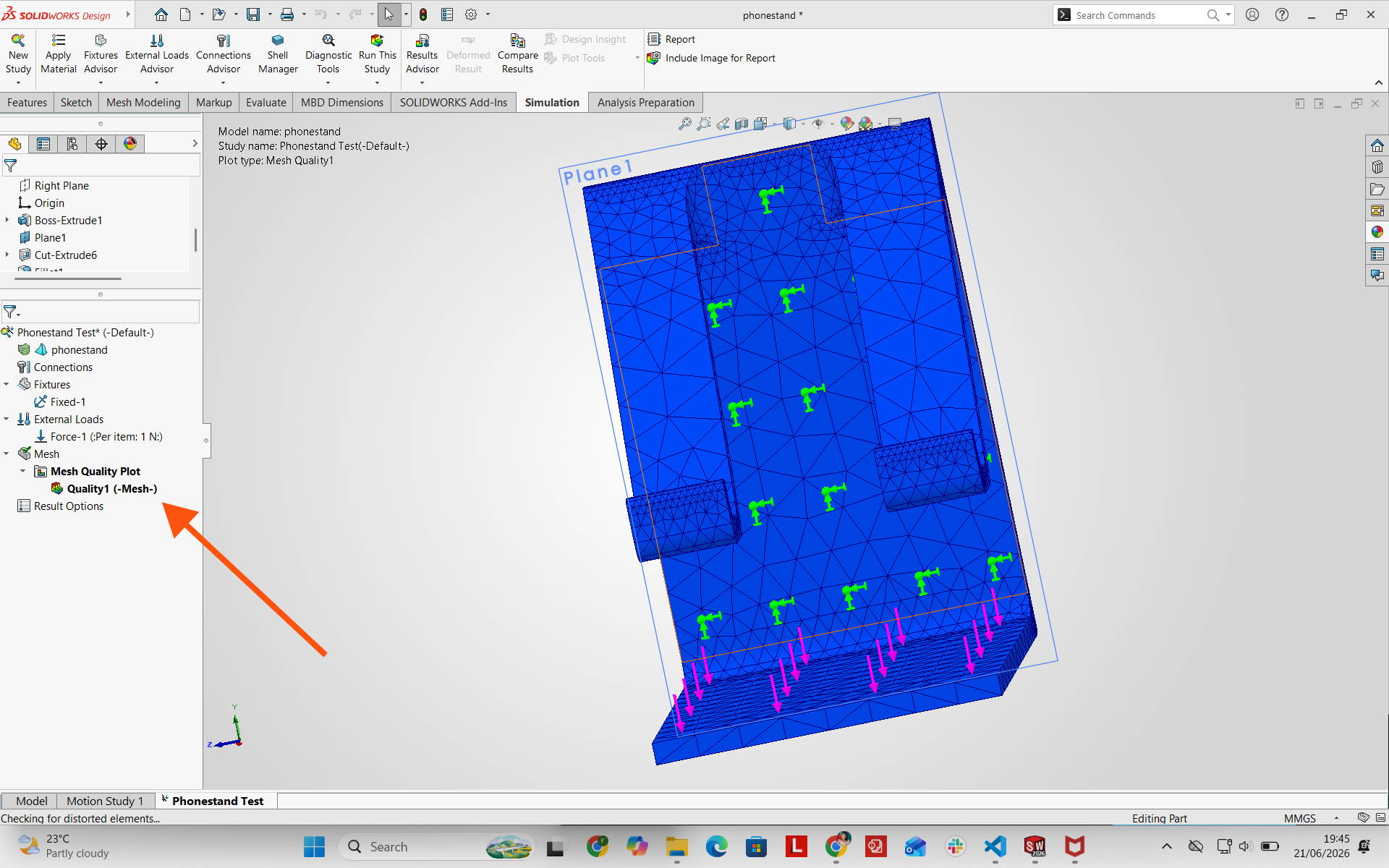Switch to the Sketch tab
This screenshot has width=1389, height=868.
(x=76, y=103)
